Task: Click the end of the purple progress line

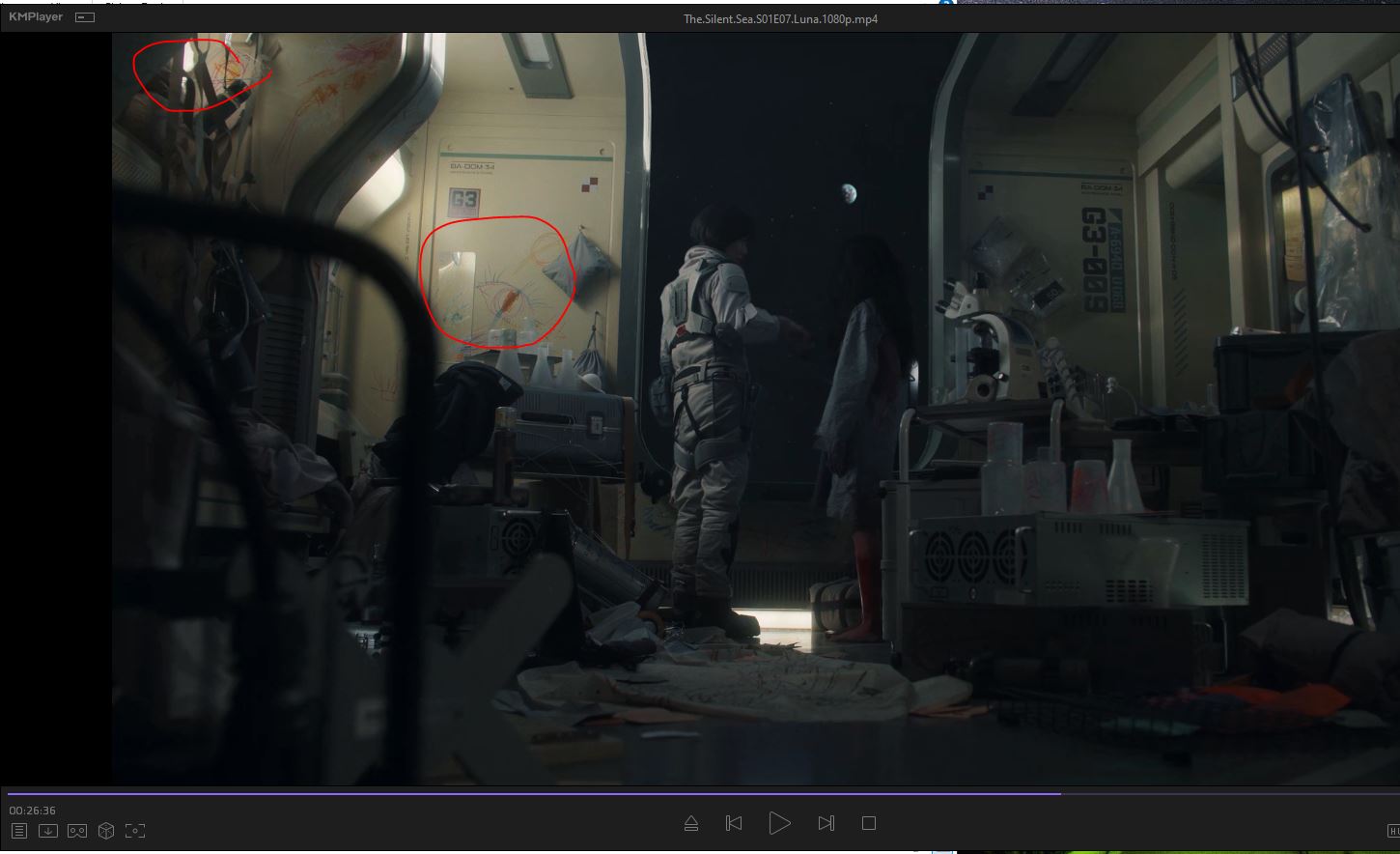Action: point(1059,794)
